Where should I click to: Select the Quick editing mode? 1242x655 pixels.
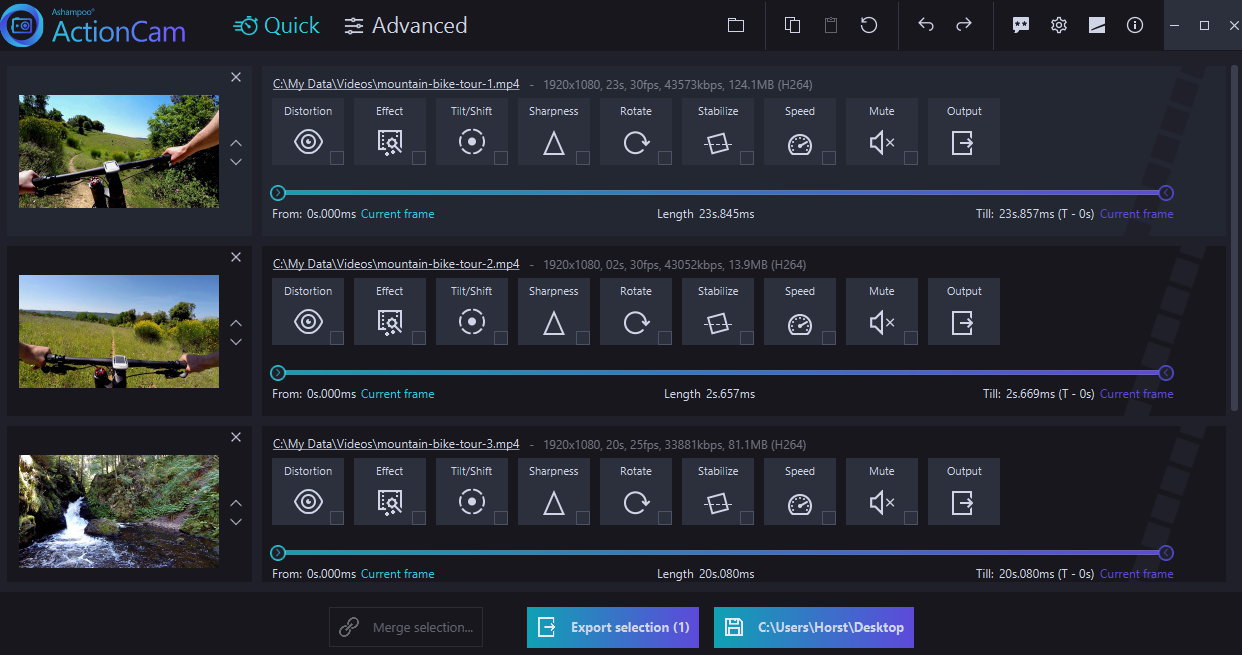pos(277,26)
